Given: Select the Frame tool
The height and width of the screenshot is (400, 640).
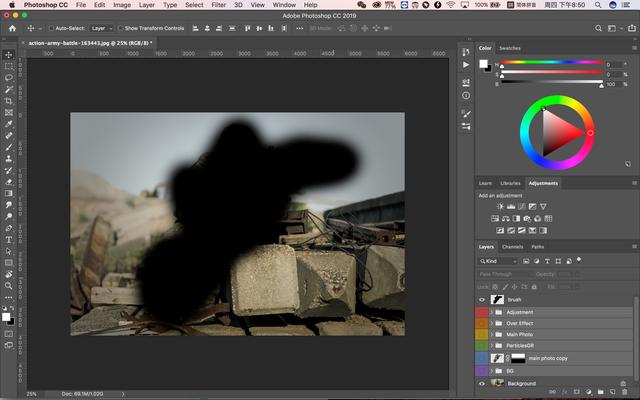Looking at the screenshot, I should (x=9, y=112).
